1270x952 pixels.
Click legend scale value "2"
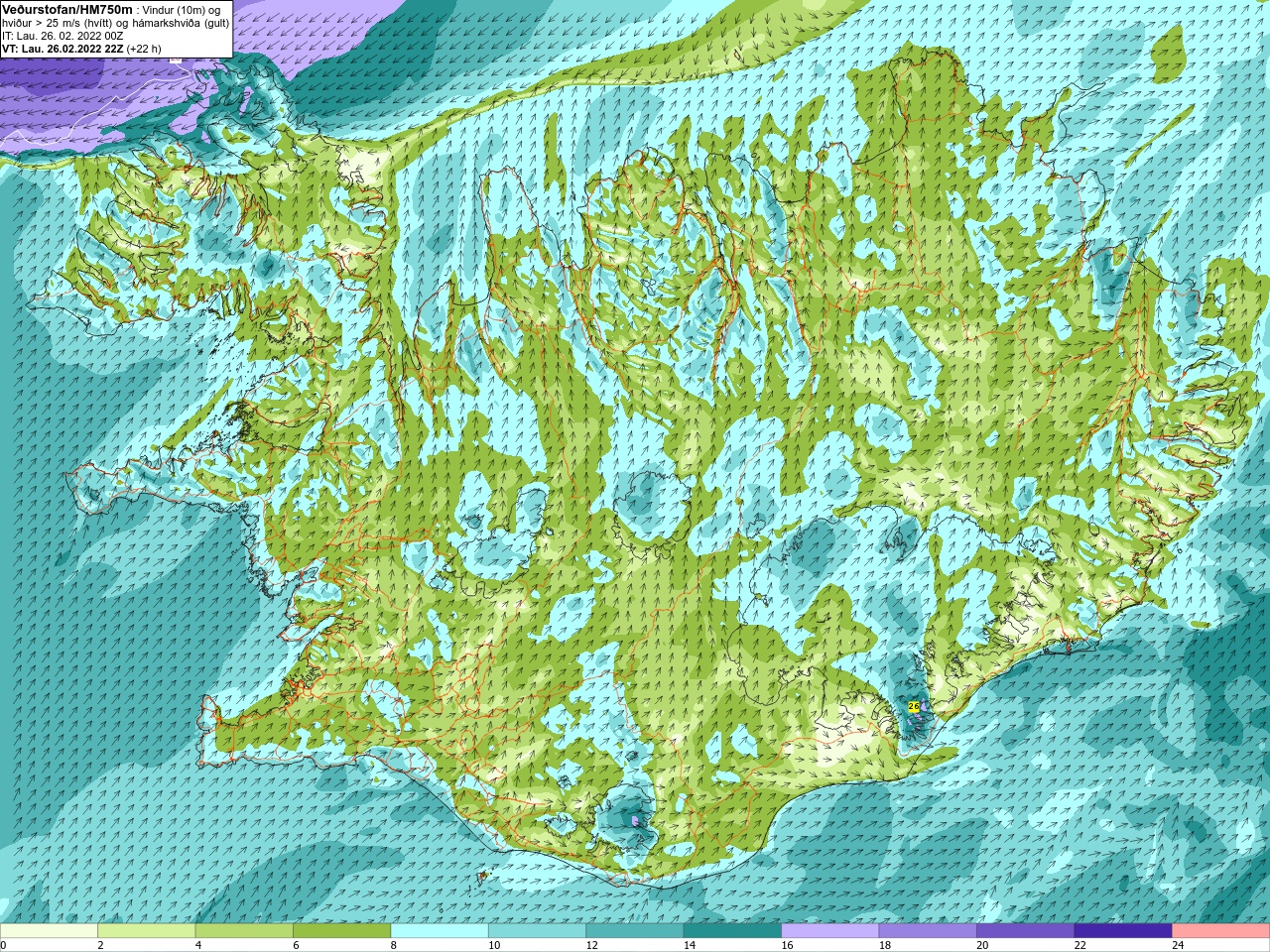tap(100, 946)
